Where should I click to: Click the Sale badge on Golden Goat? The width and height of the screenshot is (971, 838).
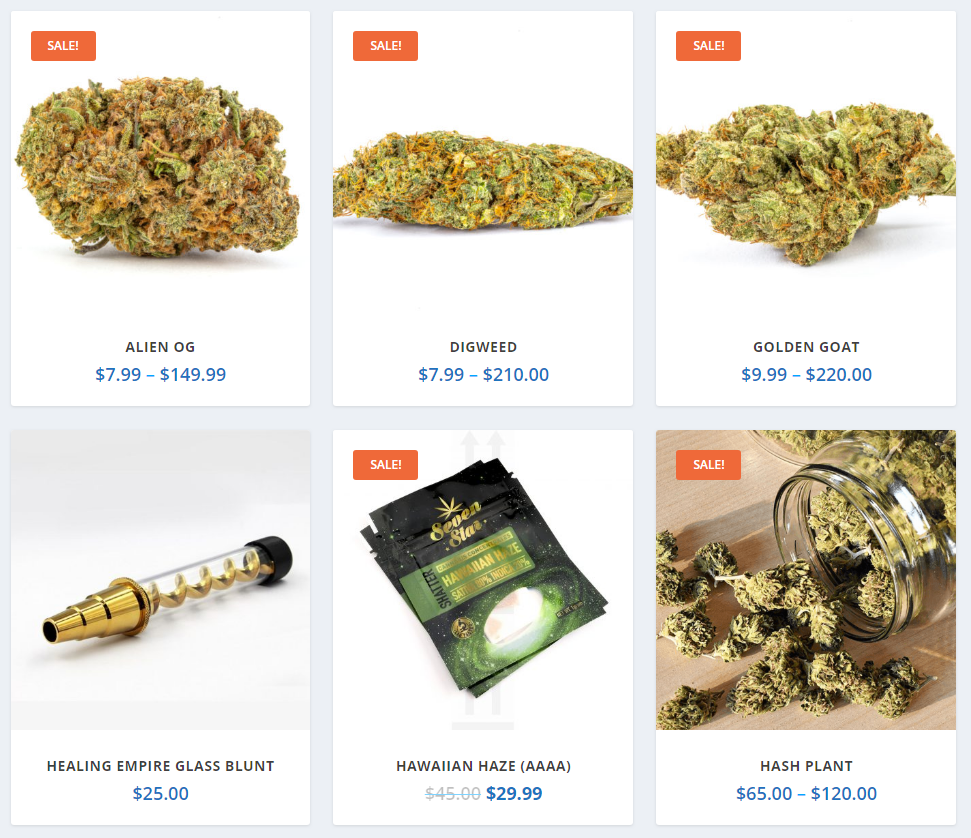tap(708, 46)
